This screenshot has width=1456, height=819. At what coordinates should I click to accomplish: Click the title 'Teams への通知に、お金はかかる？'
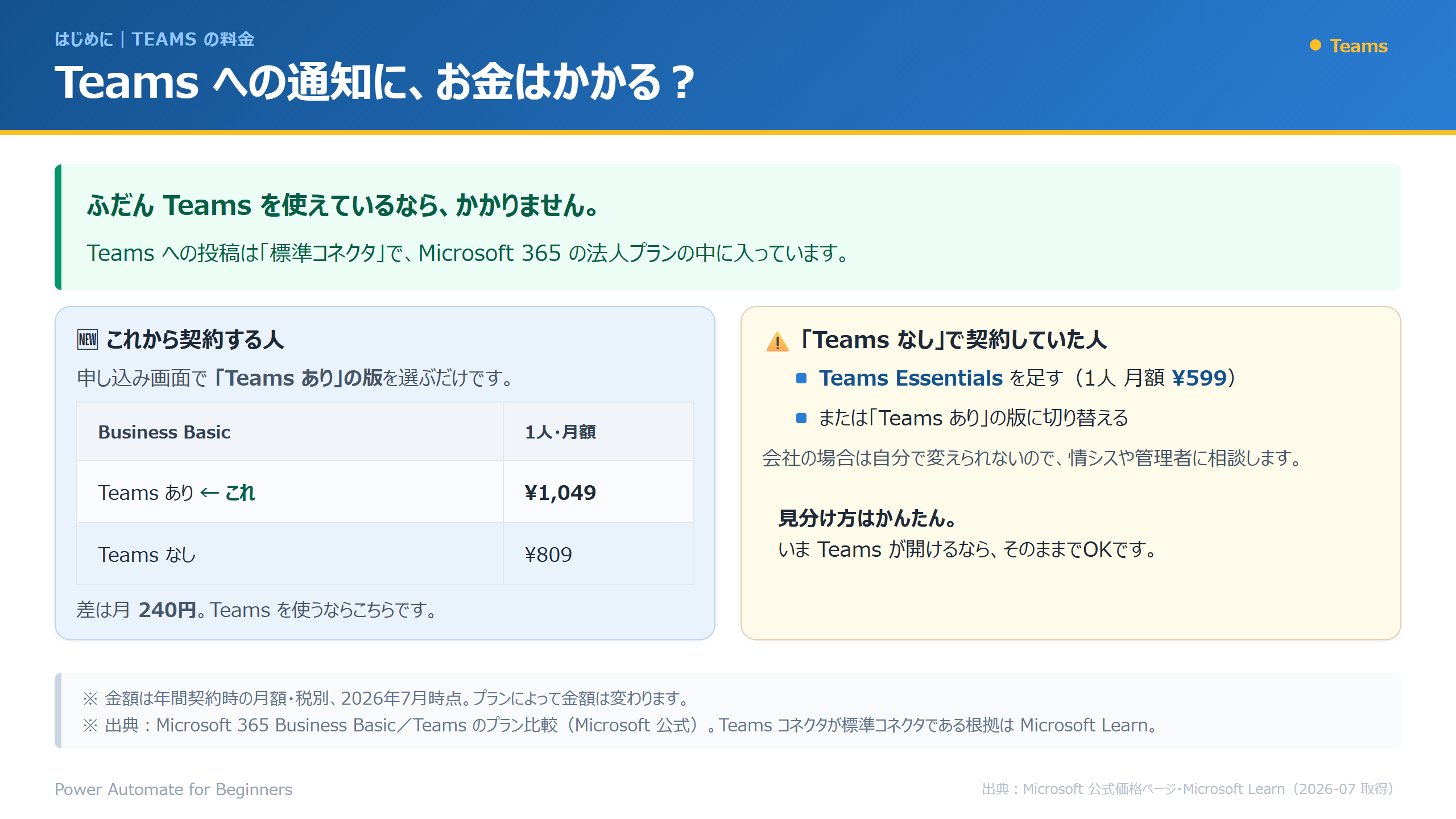click(x=375, y=82)
